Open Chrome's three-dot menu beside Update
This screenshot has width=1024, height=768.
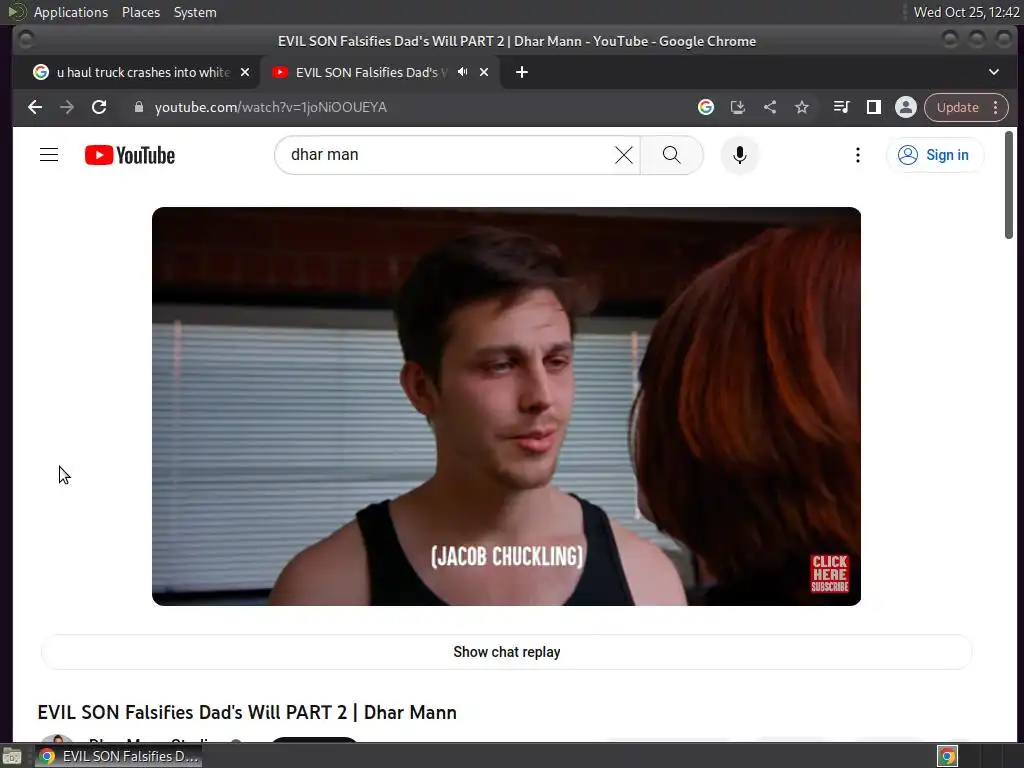[x=995, y=107]
